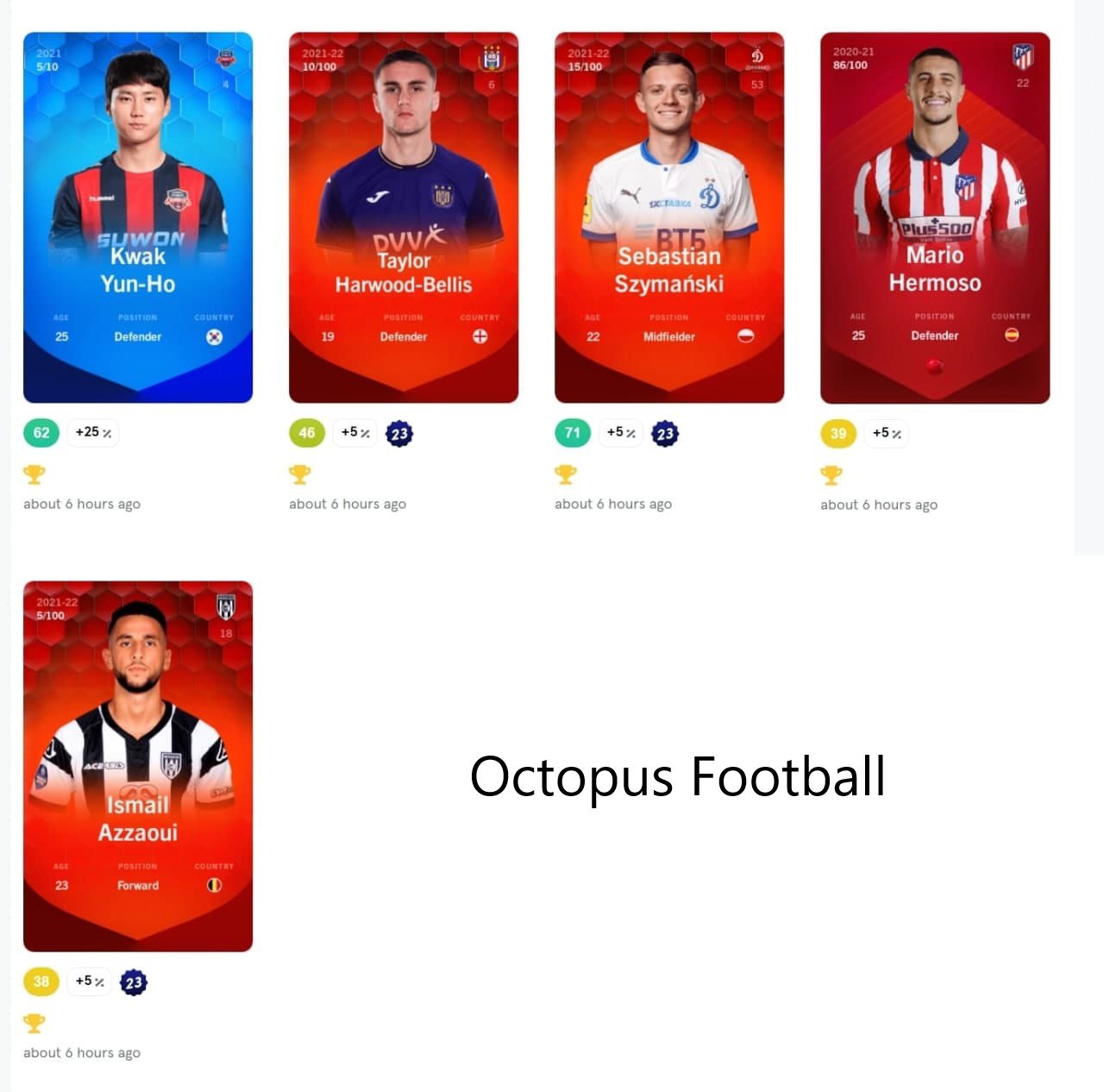Click the Anderlecht crest on Harwood-Bellis card
Screen dimensions: 1104x1092
[492, 59]
